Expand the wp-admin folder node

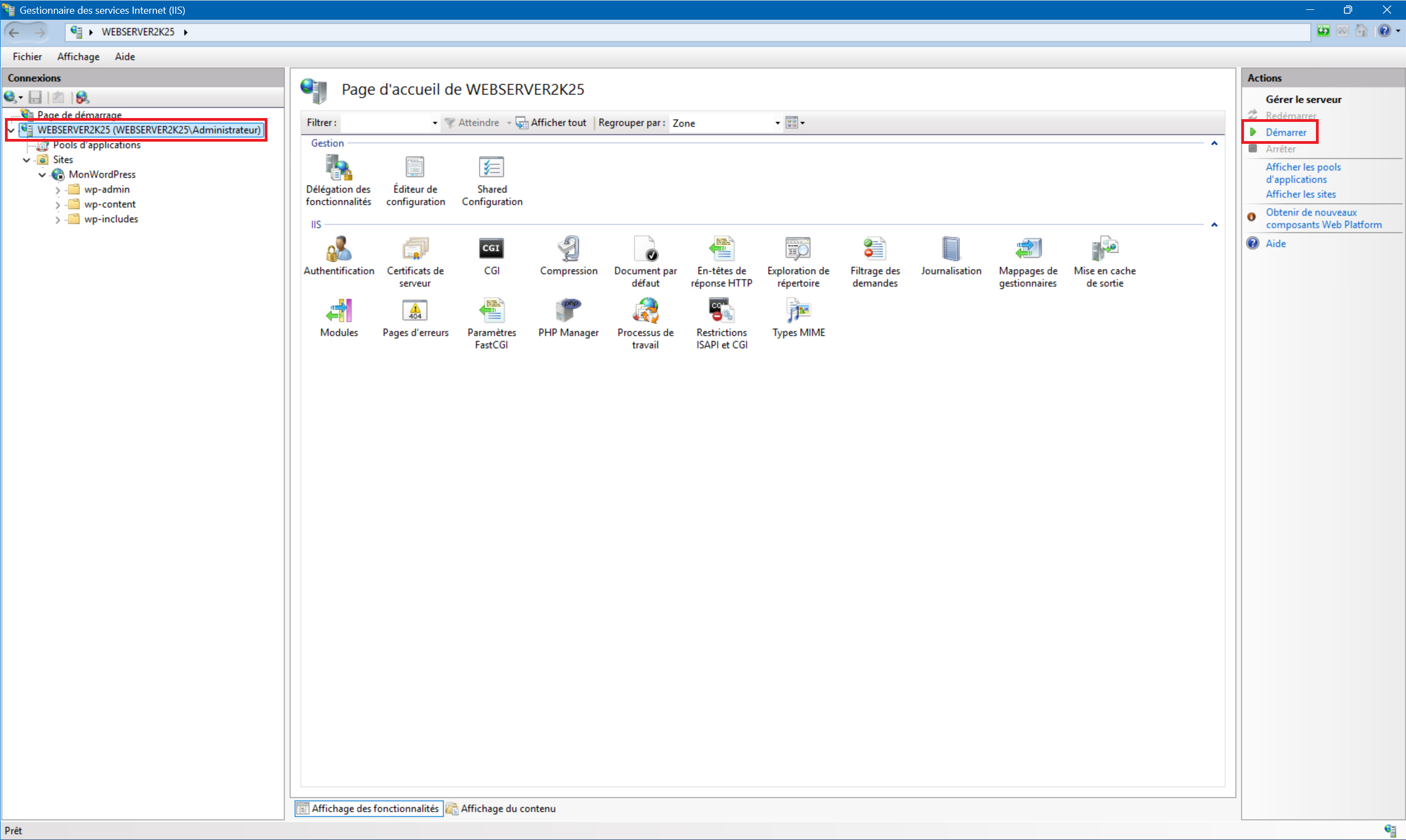click(x=58, y=190)
